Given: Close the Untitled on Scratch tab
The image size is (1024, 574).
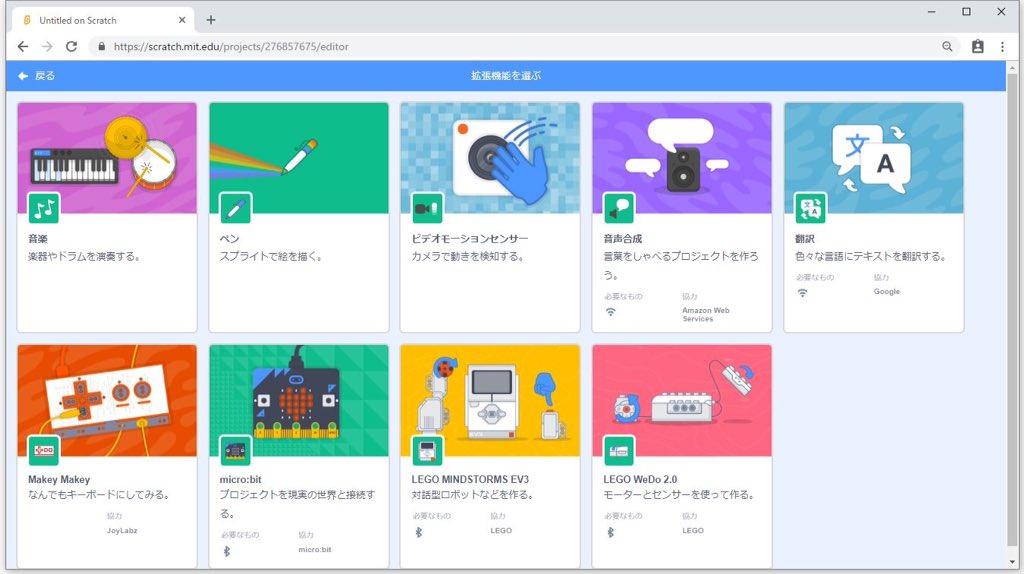Looking at the screenshot, I should tap(182, 20).
